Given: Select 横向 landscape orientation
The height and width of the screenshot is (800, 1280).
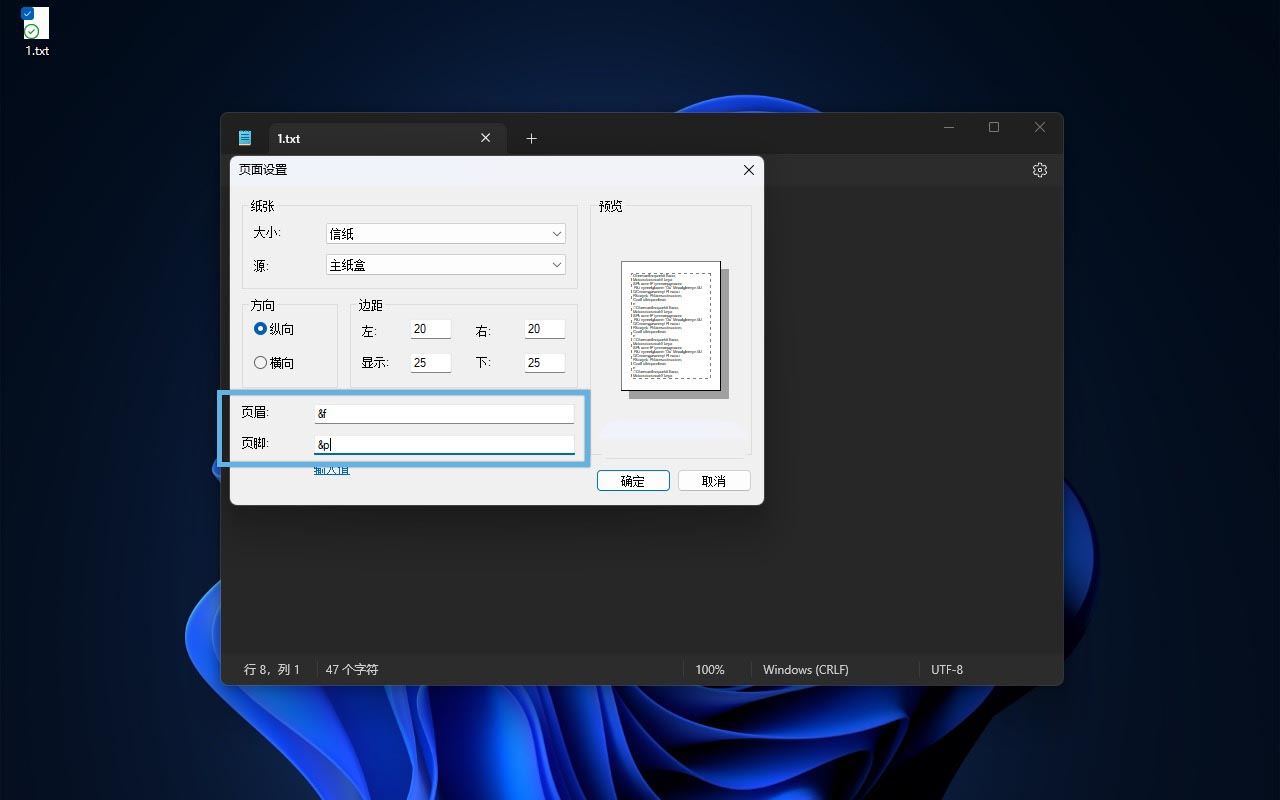Looking at the screenshot, I should [261, 363].
